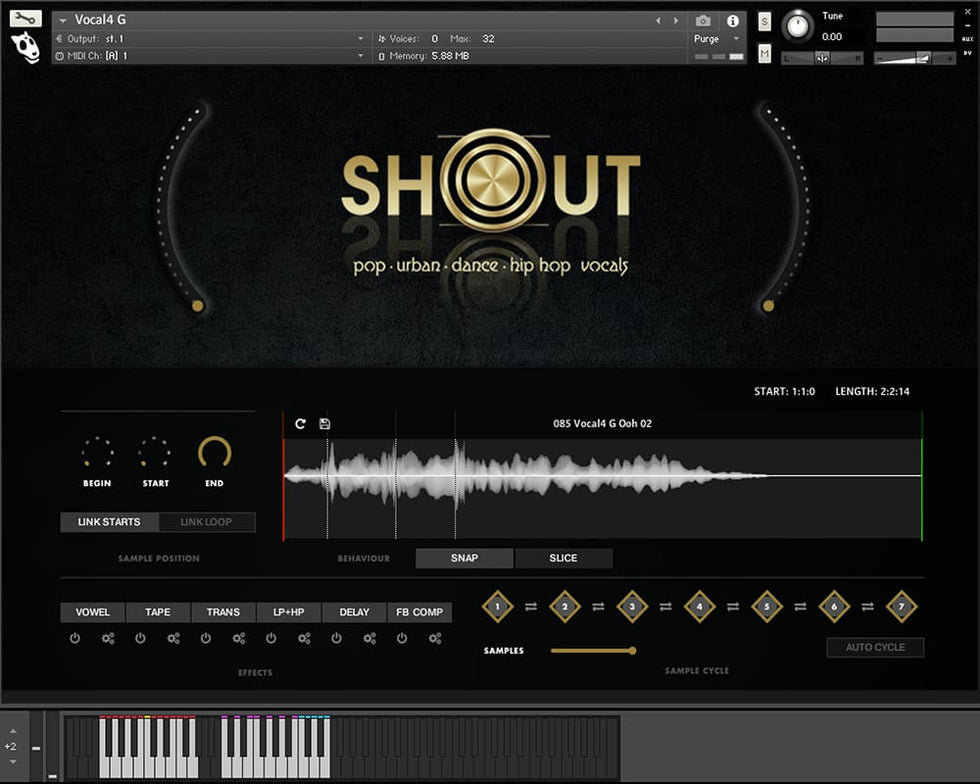Open instrument edit mode with wrench icon
Screen dimensions: 980x784
point(26,18)
